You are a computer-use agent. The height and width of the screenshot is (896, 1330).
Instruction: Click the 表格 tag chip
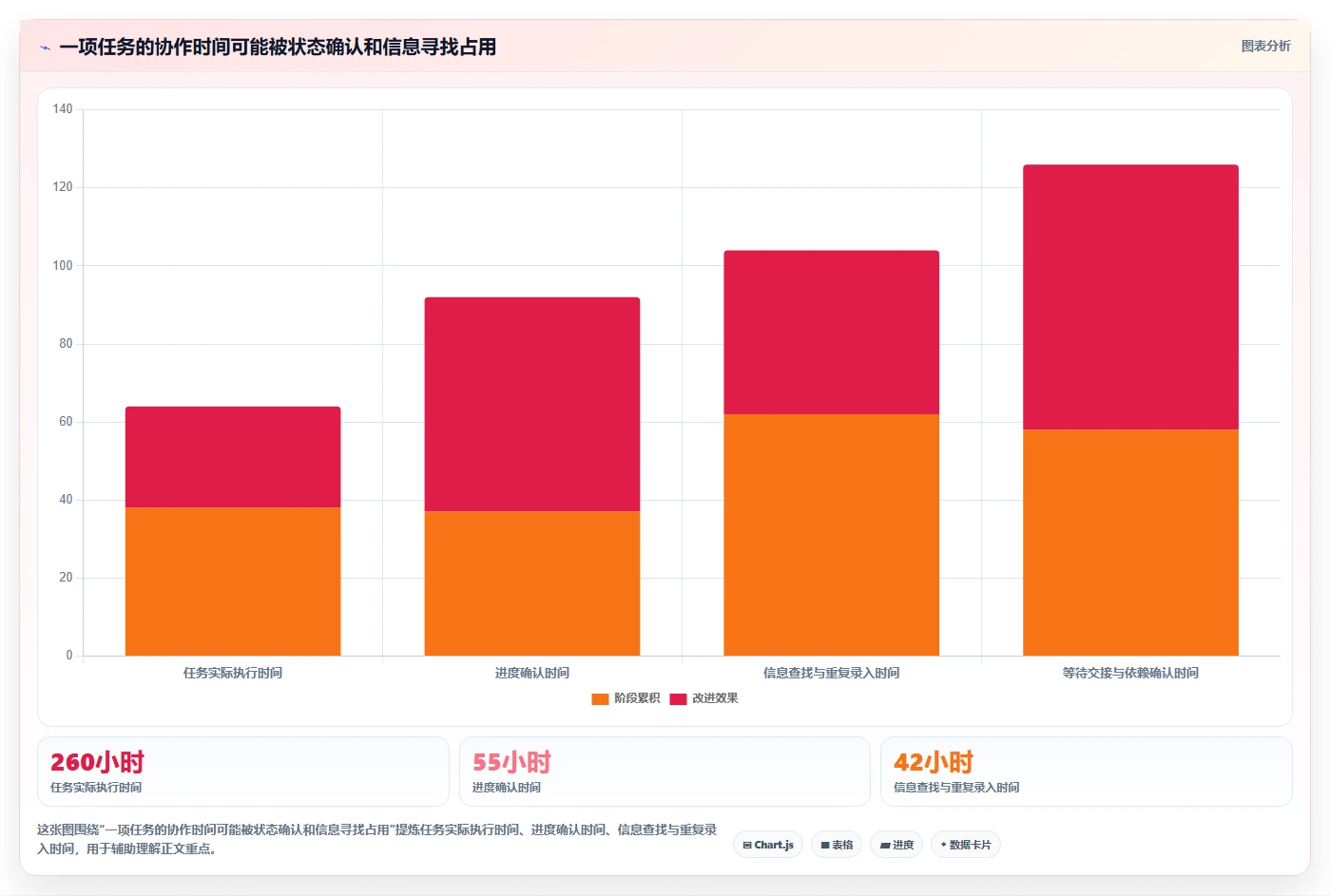(x=837, y=845)
